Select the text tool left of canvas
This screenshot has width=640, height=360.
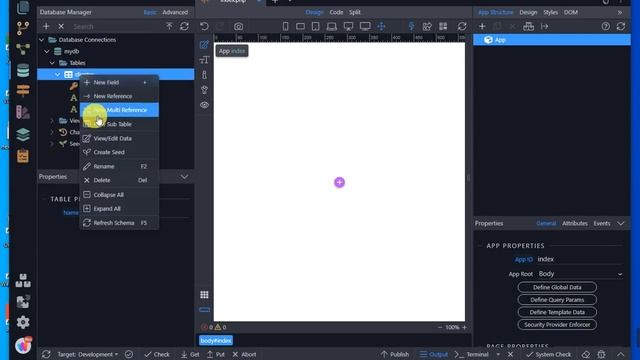point(204,60)
